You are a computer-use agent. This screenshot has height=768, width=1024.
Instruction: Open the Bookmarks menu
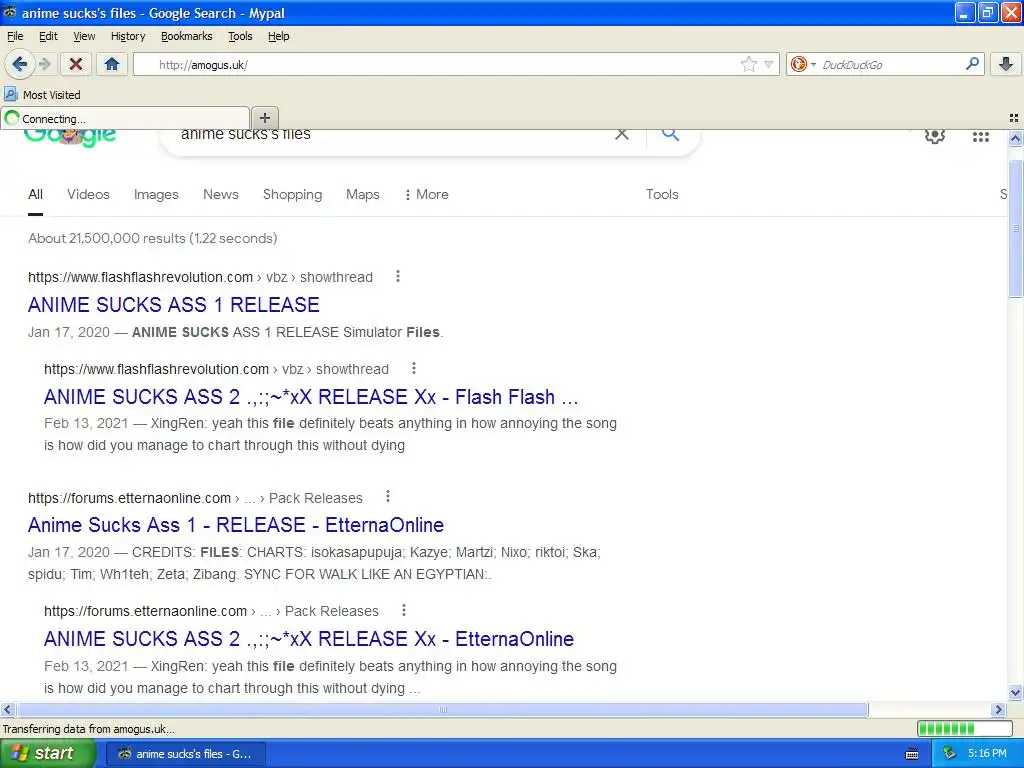tap(187, 36)
